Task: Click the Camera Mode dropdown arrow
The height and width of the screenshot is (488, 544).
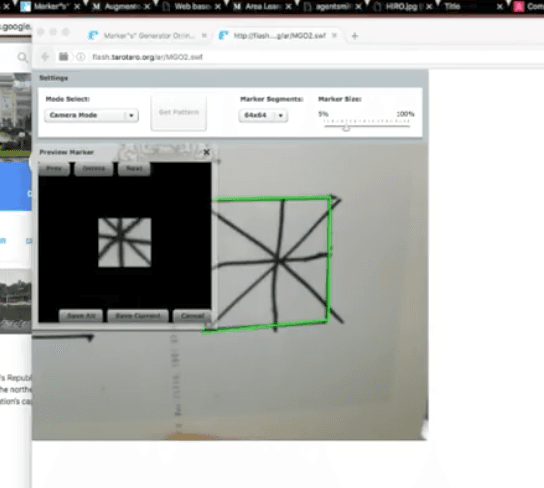Action: 131,115
